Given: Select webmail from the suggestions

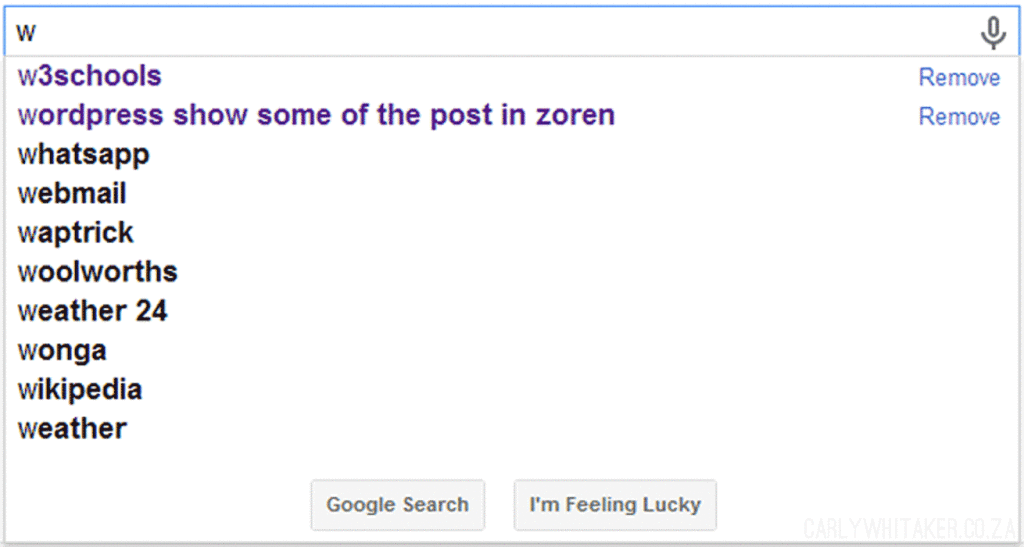Looking at the screenshot, I should 72,193.
